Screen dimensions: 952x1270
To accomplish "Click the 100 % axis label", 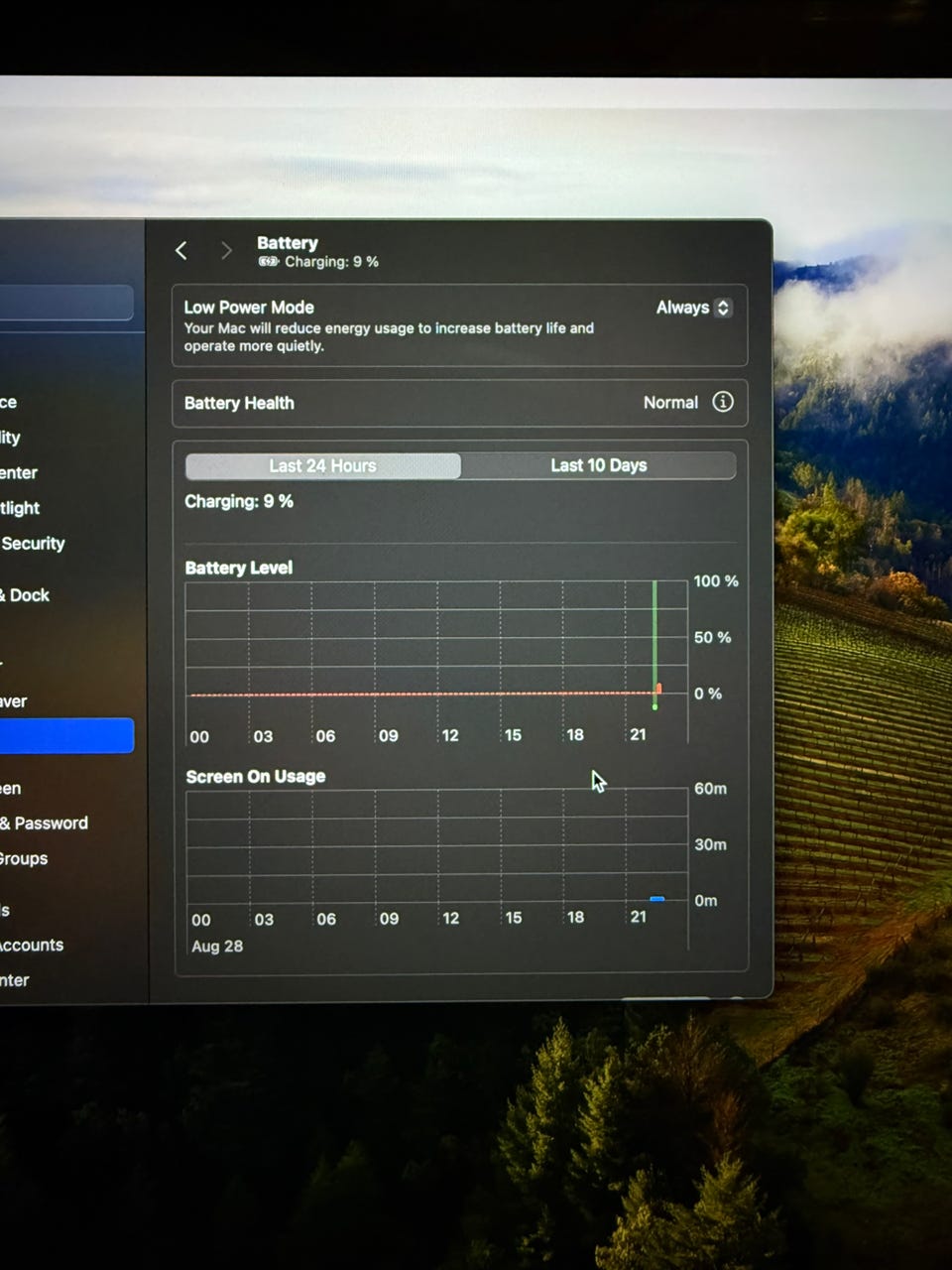I will pyautogui.click(x=716, y=581).
